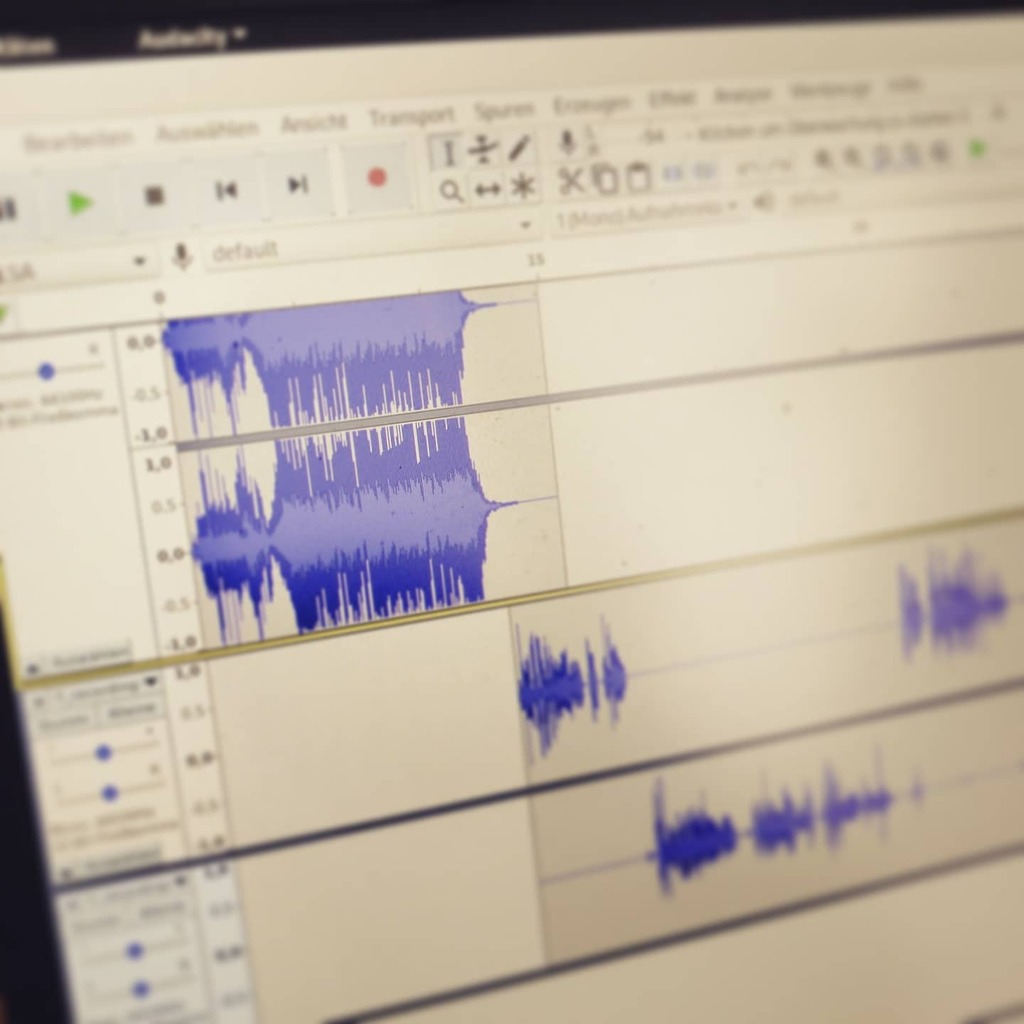Click the third track's pan slider knob
Image resolution: width=1024 pixels, height=1024 pixels.
(x=140, y=990)
